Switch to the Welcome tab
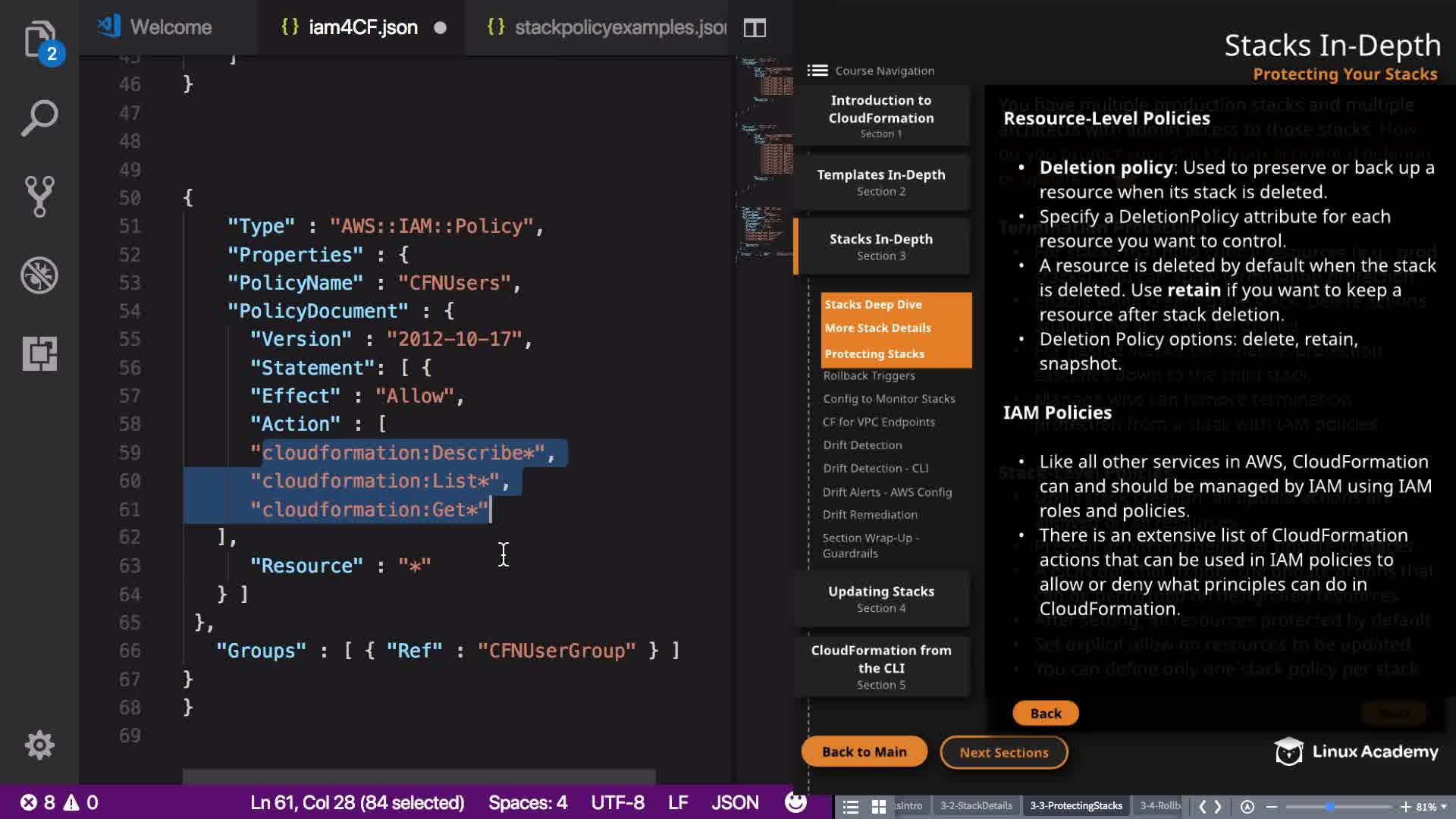 170,28
